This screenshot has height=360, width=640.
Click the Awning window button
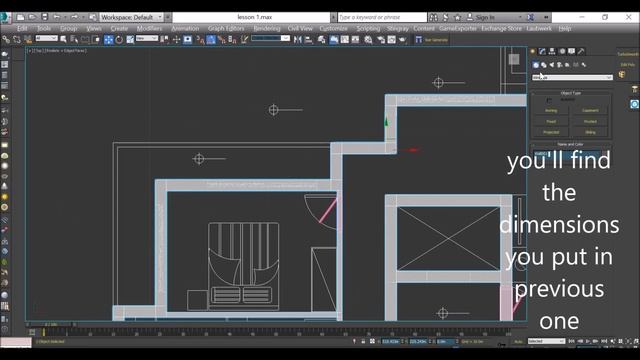coord(551,111)
